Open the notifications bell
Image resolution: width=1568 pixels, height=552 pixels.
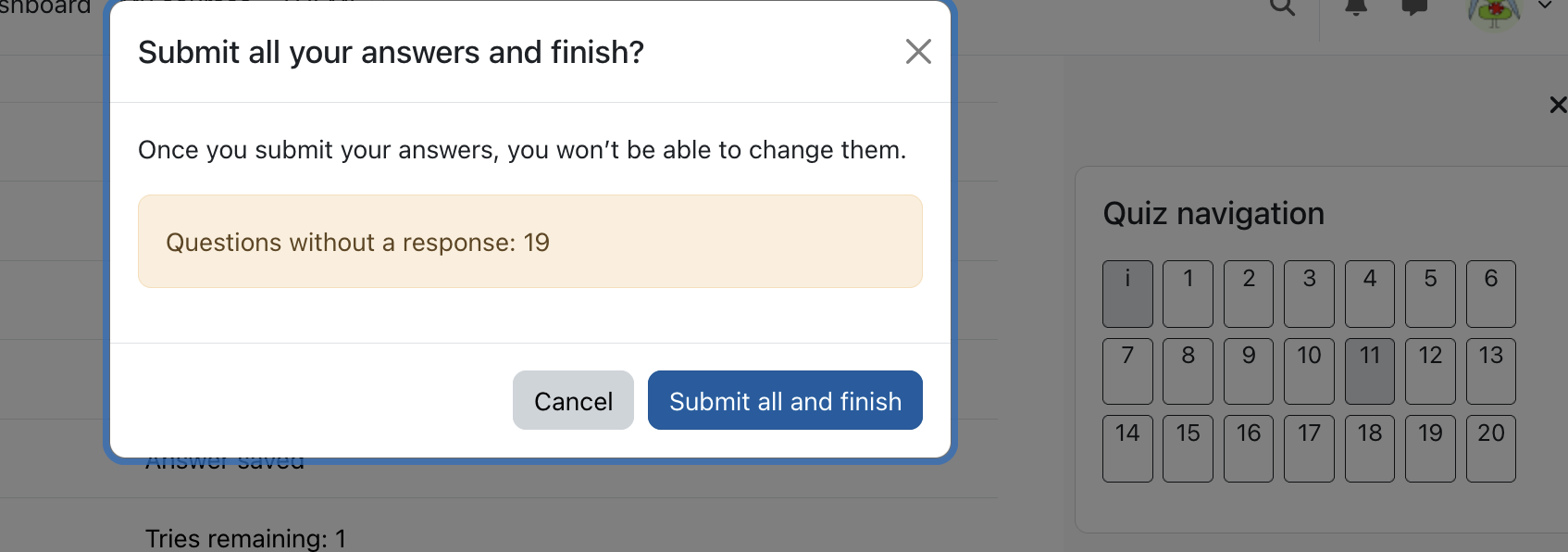click(1356, 6)
